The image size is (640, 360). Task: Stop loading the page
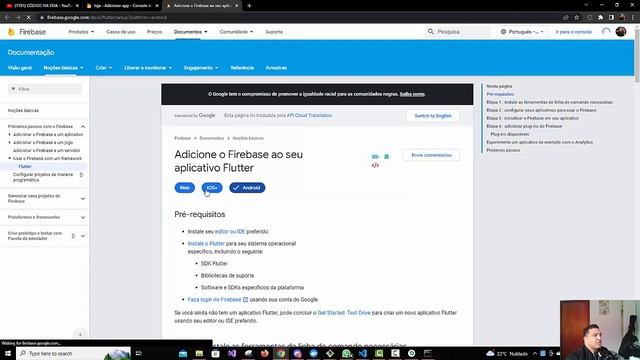(29, 18)
